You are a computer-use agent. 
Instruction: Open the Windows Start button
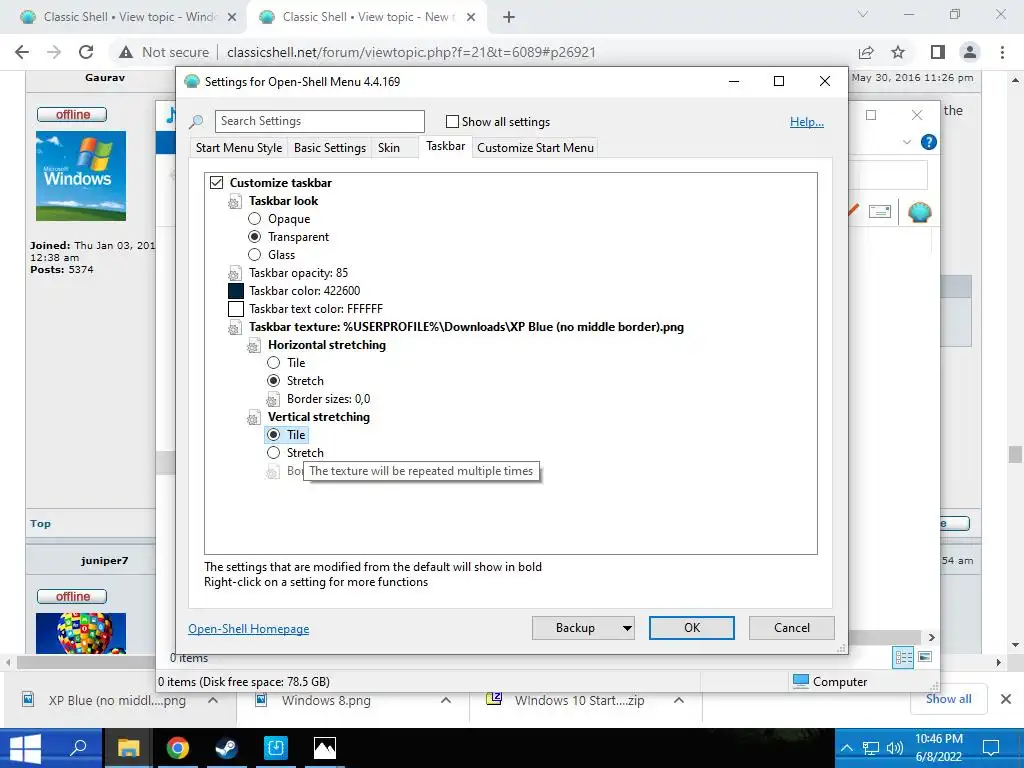tap(24, 748)
